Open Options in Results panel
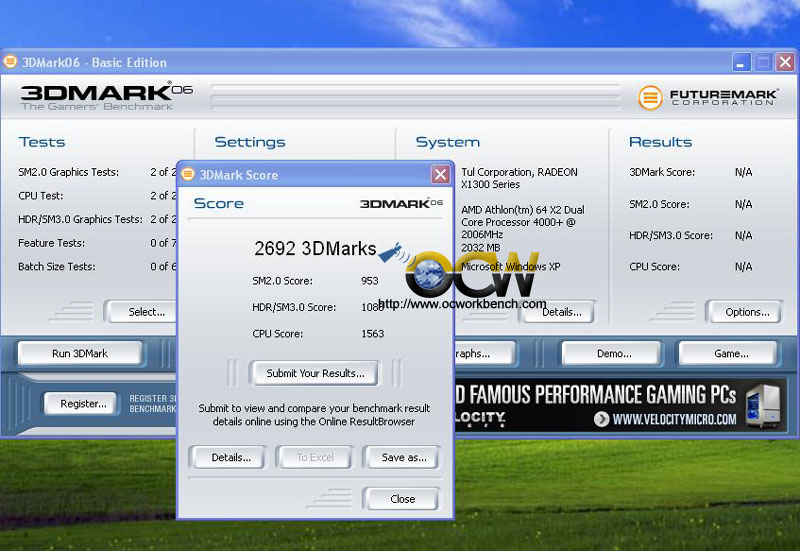 coord(747,312)
